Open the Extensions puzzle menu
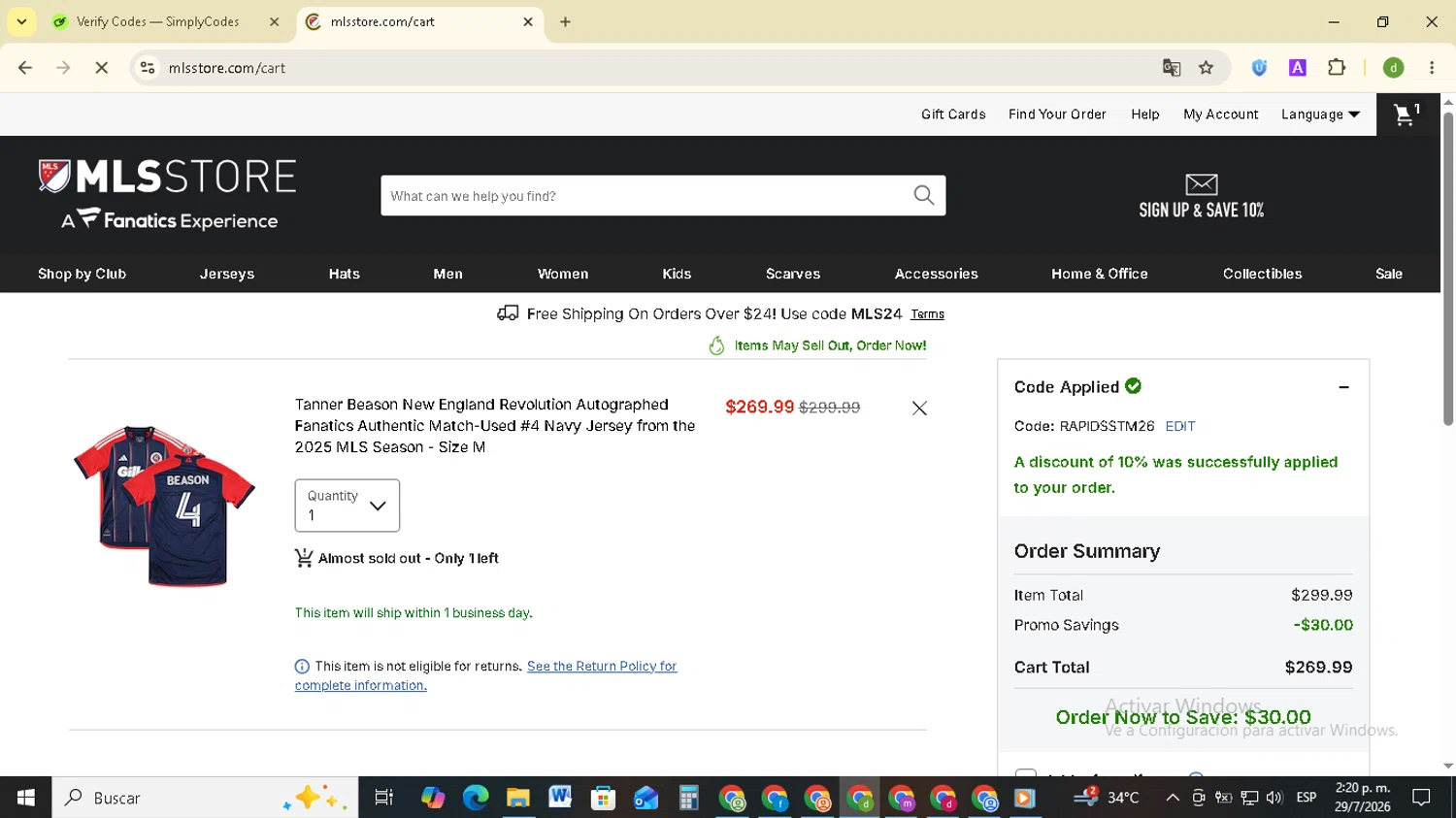Image resolution: width=1456 pixels, height=818 pixels. [x=1337, y=68]
